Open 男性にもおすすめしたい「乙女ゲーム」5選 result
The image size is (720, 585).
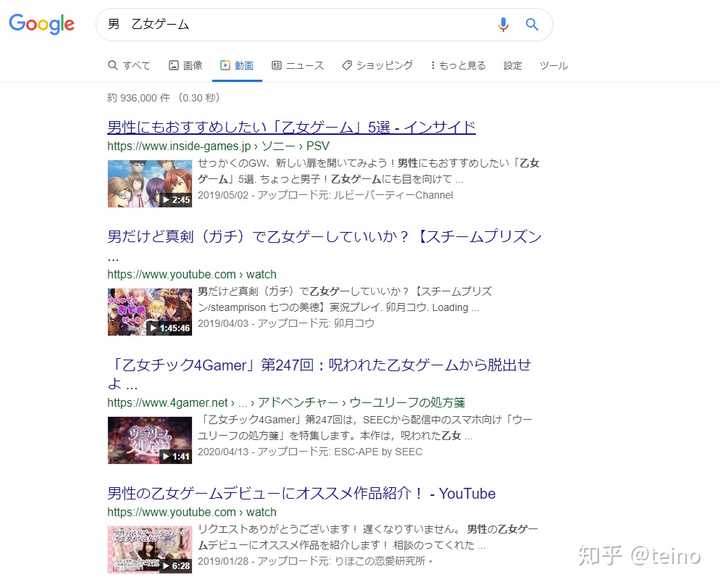pos(291,127)
